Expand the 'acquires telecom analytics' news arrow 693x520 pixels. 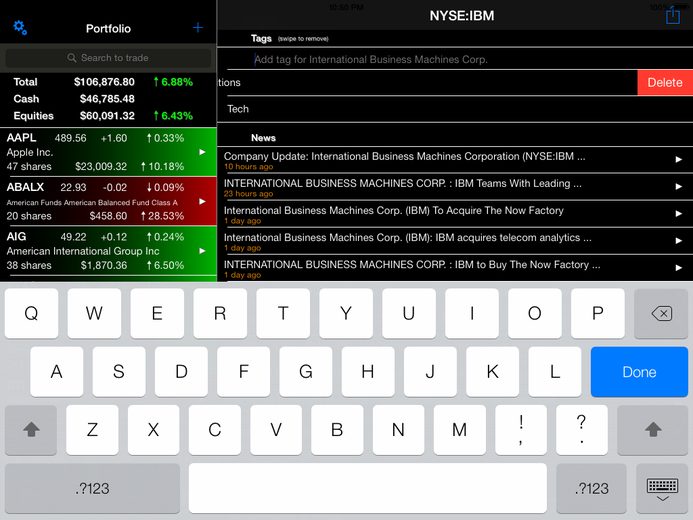click(x=678, y=240)
